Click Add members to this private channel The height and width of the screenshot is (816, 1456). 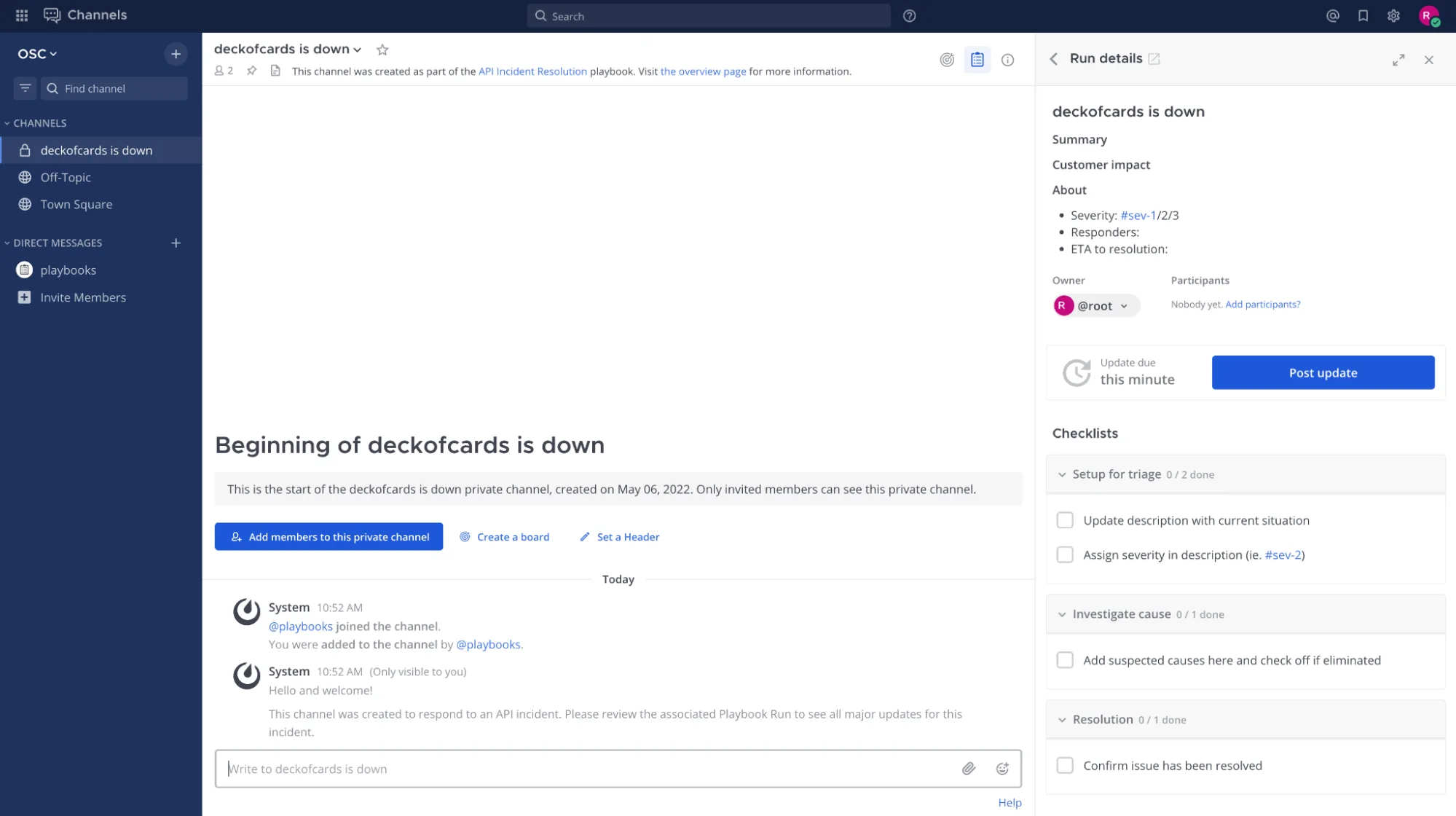pos(328,536)
